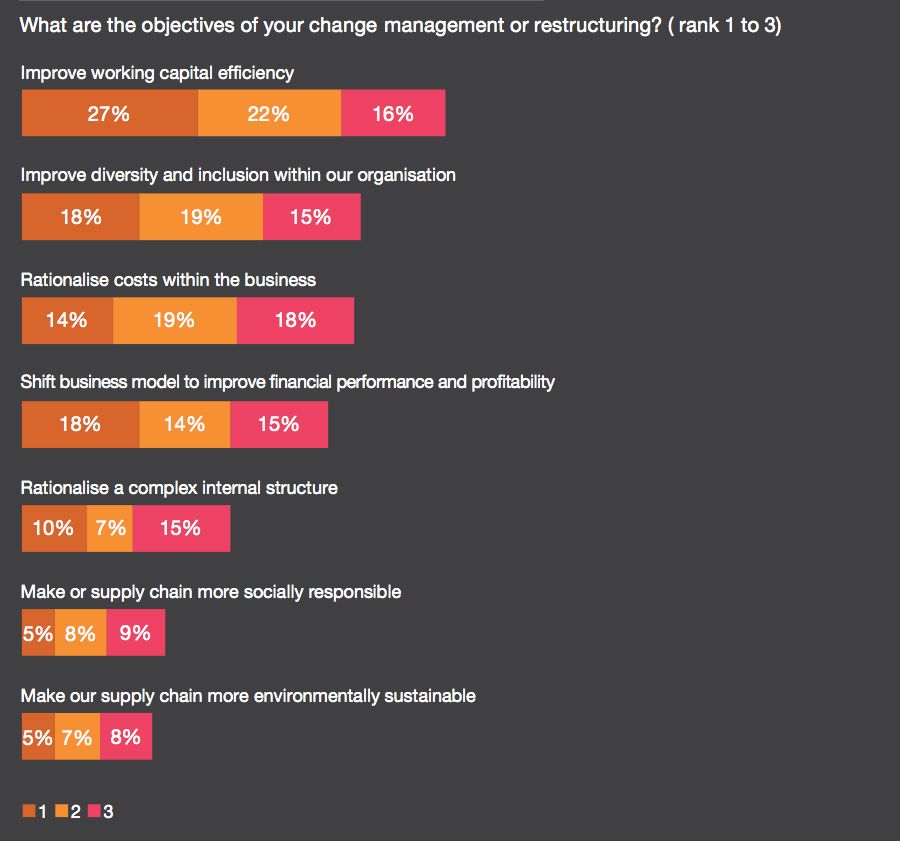Image resolution: width=900 pixels, height=841 pixels.
Task: Click the 14% shift business model segment
Action: pos(184,425)
